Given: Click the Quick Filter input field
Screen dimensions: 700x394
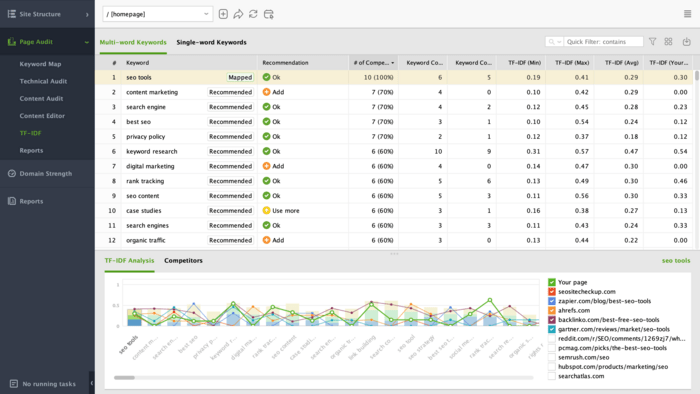Looking at the screenshot, I should point(603,41).
